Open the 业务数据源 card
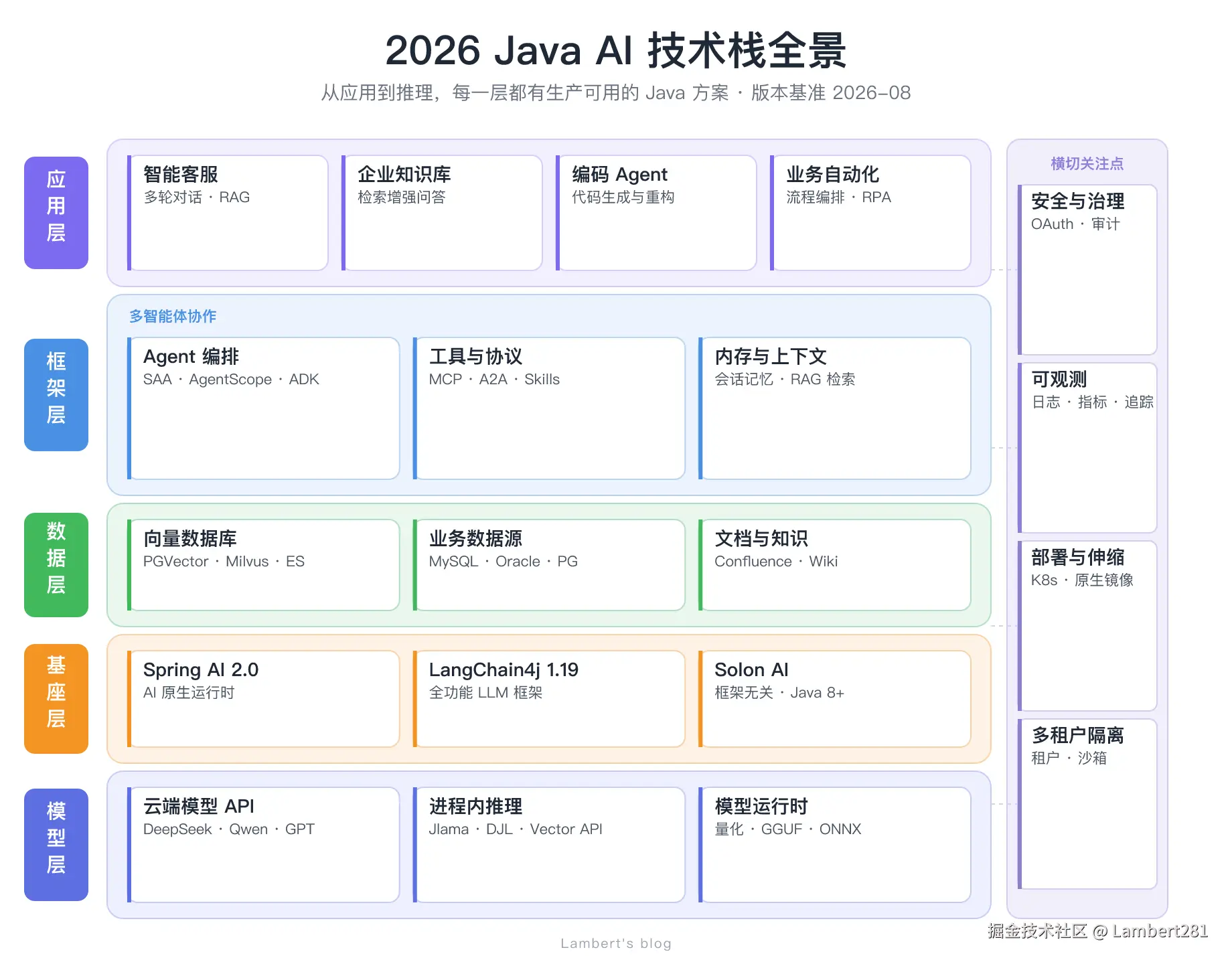The image size is (1232, 964). 549,565
